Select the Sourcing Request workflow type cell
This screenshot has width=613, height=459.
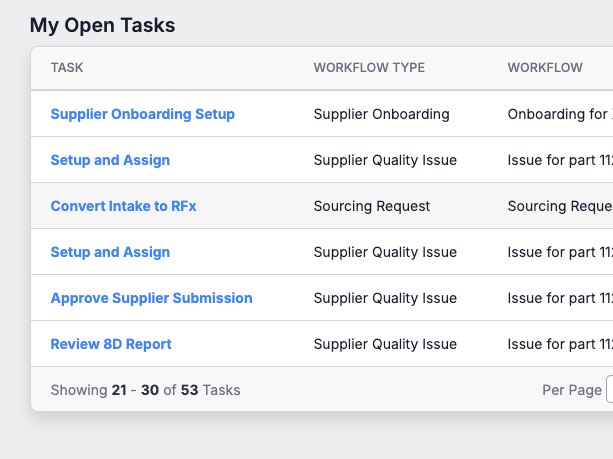pos(372,206)
